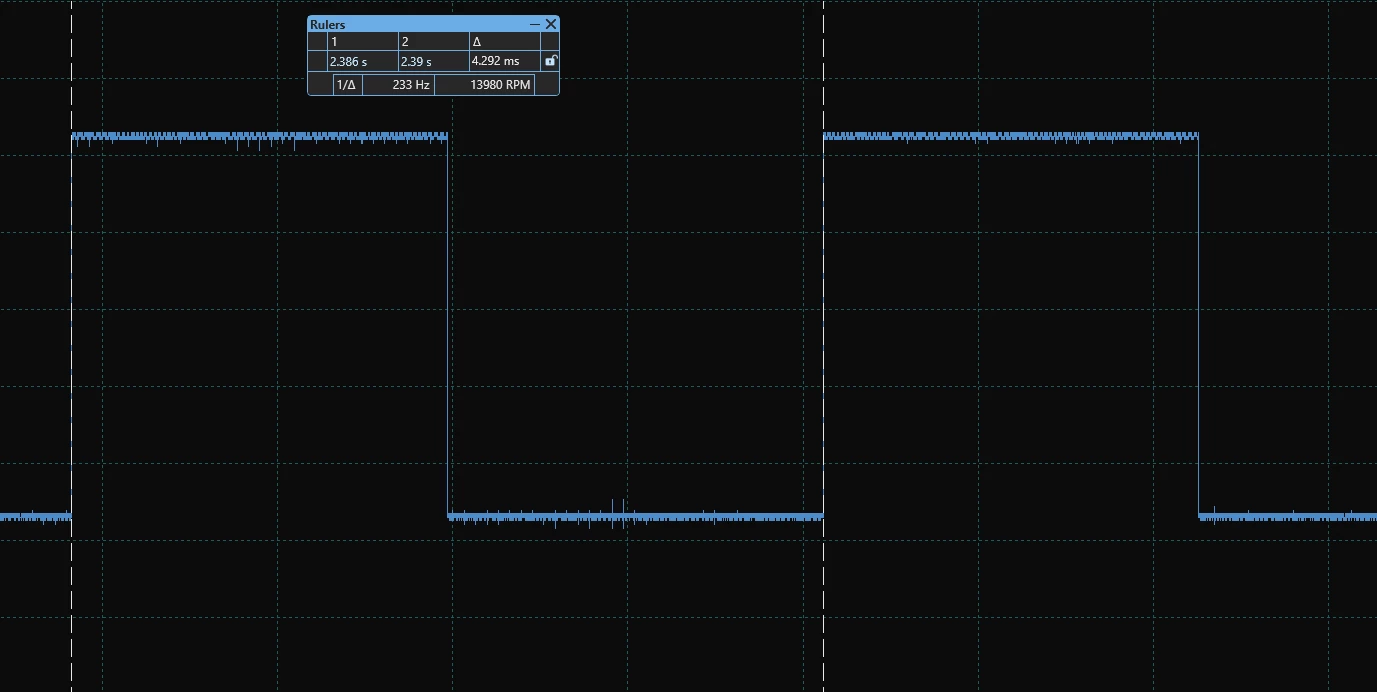1377x692 pixels.
Task: Select the second time ruler at the second rising edge
Action: click(823, 346)
